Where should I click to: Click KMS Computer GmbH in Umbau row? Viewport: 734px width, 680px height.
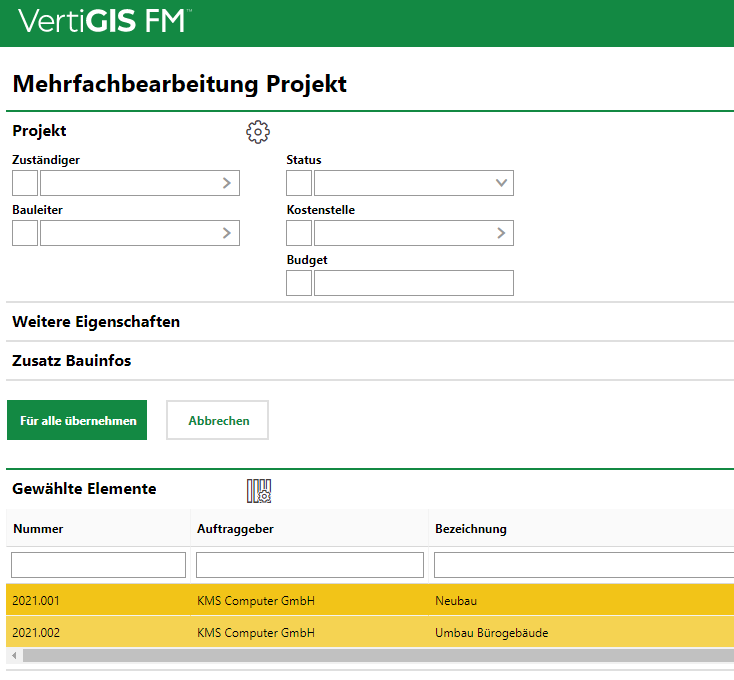[x=256, y=633]
